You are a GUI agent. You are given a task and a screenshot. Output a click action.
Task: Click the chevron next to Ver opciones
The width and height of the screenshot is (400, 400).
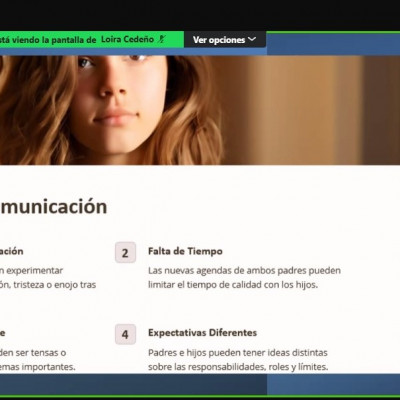(x=252, y=39)
